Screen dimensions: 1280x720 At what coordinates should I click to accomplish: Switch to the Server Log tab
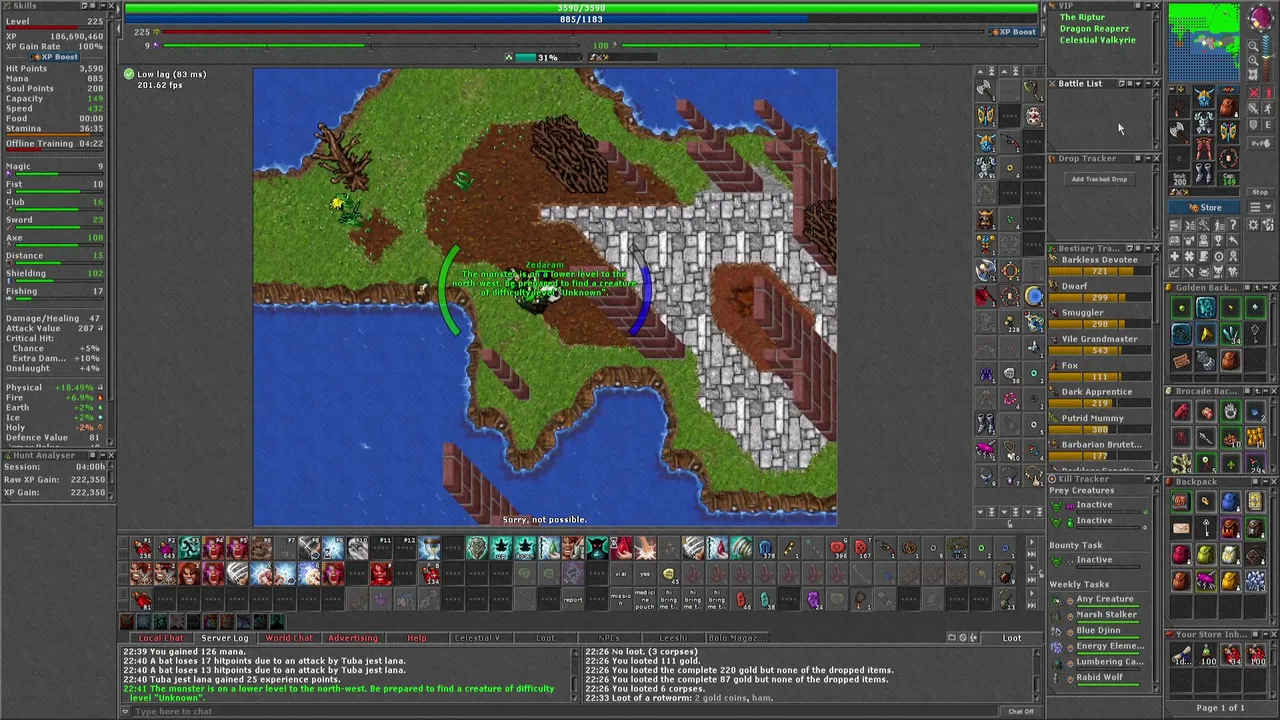pyautogui.click(x=225, y=638)
